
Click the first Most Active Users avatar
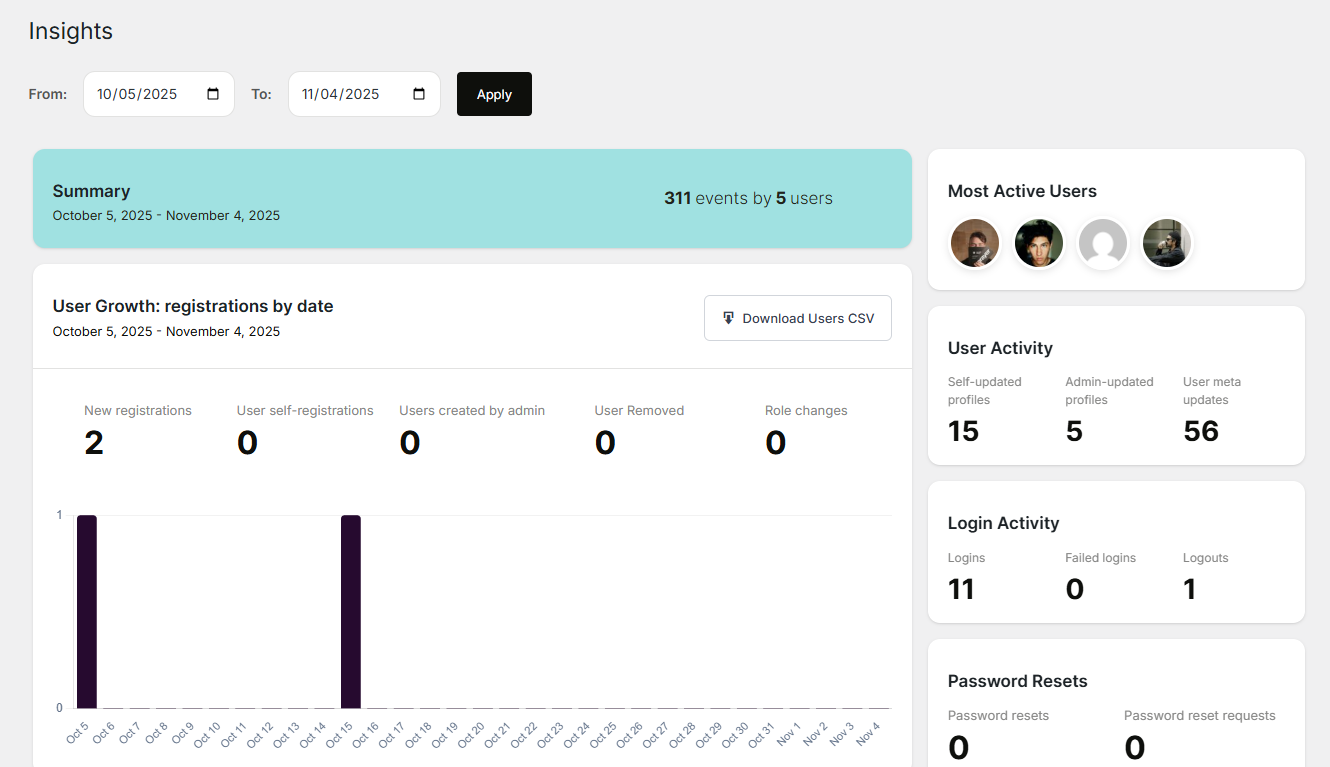pyautogui.click(x=975, y=242)
